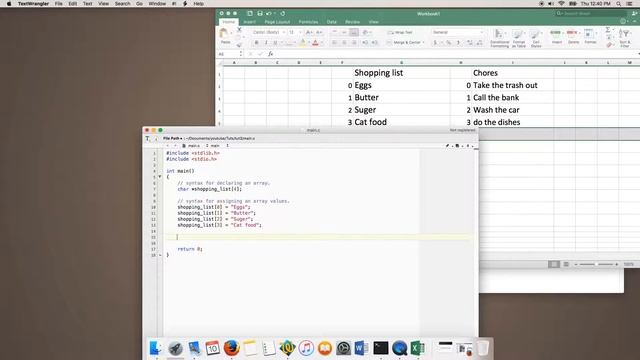
Task: Align text right in Excel ribbon
Action: click(x=354, y=42)
